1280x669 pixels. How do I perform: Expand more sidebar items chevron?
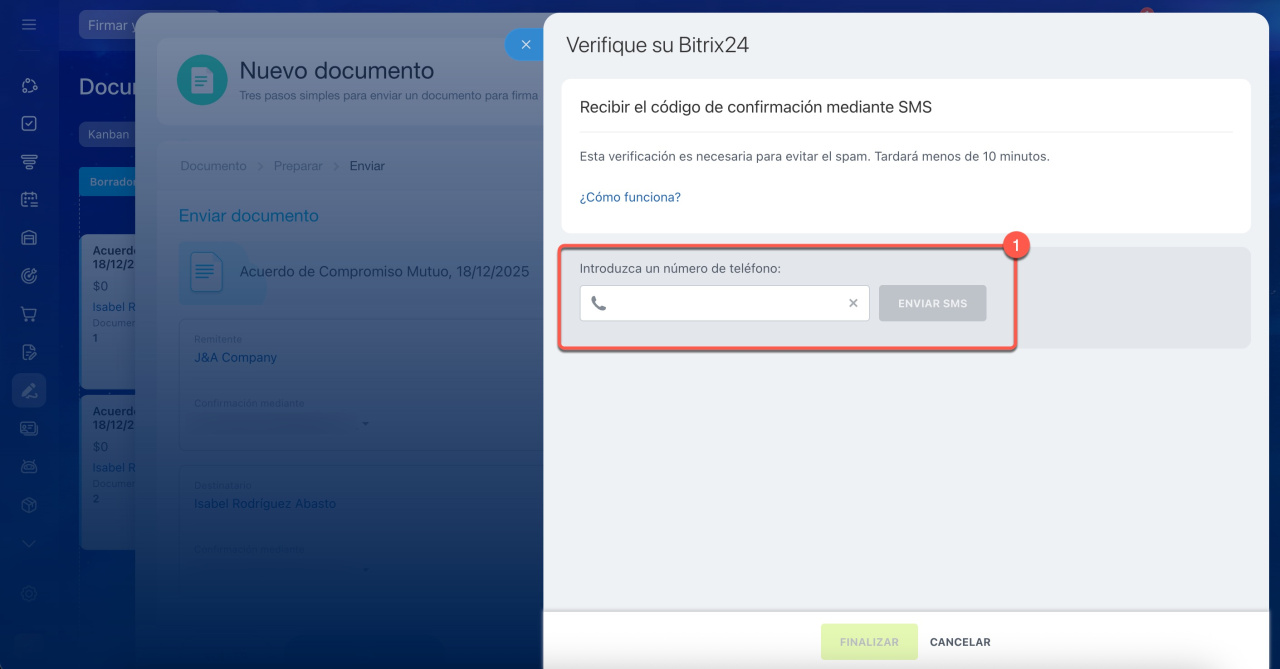click(29, 544)
